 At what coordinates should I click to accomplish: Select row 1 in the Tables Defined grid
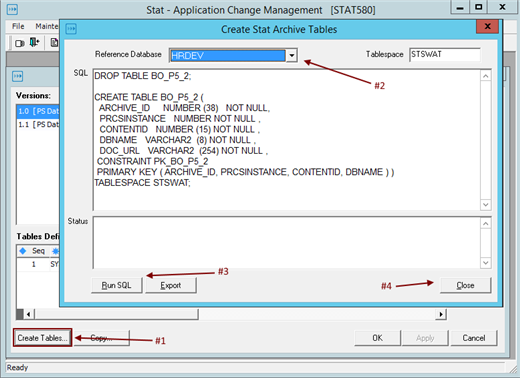tap(38, 264)
